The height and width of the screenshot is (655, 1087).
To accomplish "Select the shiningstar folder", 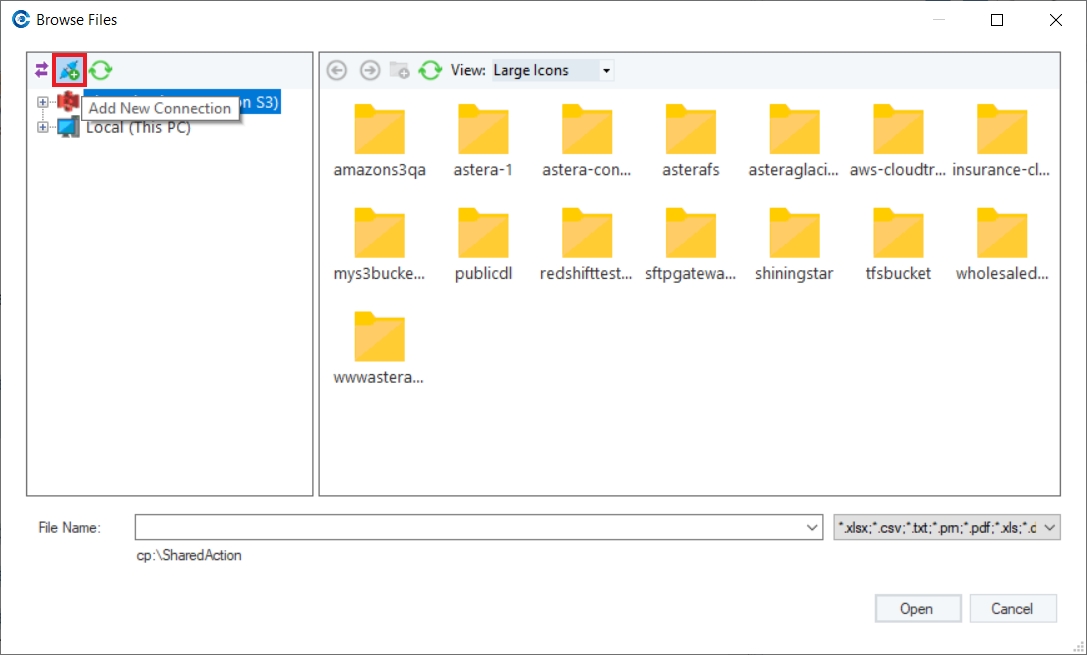I will tap(794, 245).
